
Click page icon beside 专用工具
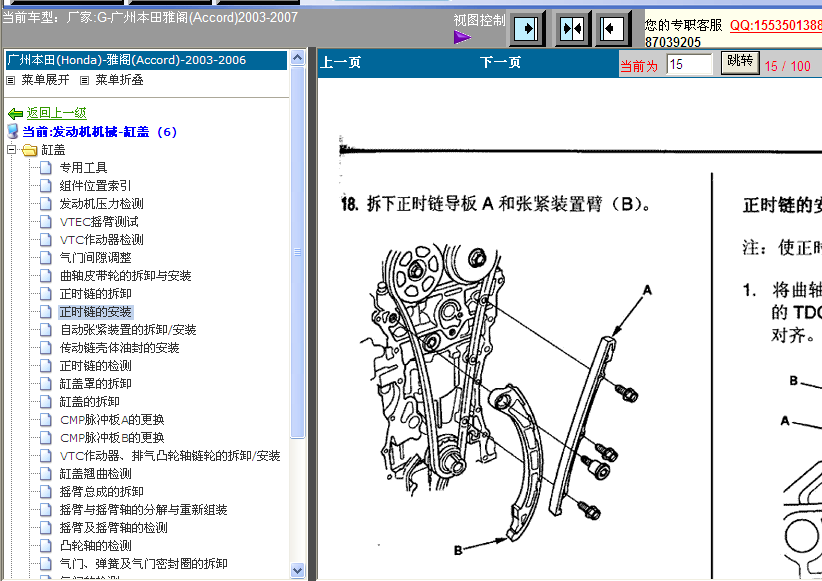point(46,168)
